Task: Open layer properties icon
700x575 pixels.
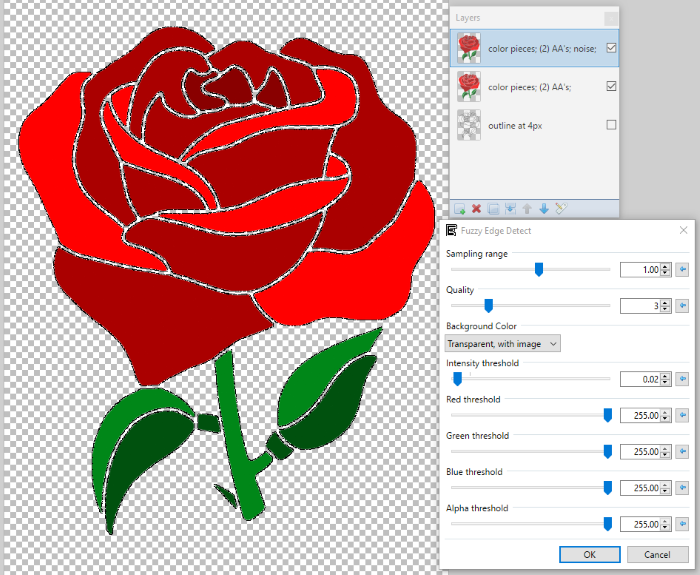Action: pyautogui.click(x=561, y=208)
